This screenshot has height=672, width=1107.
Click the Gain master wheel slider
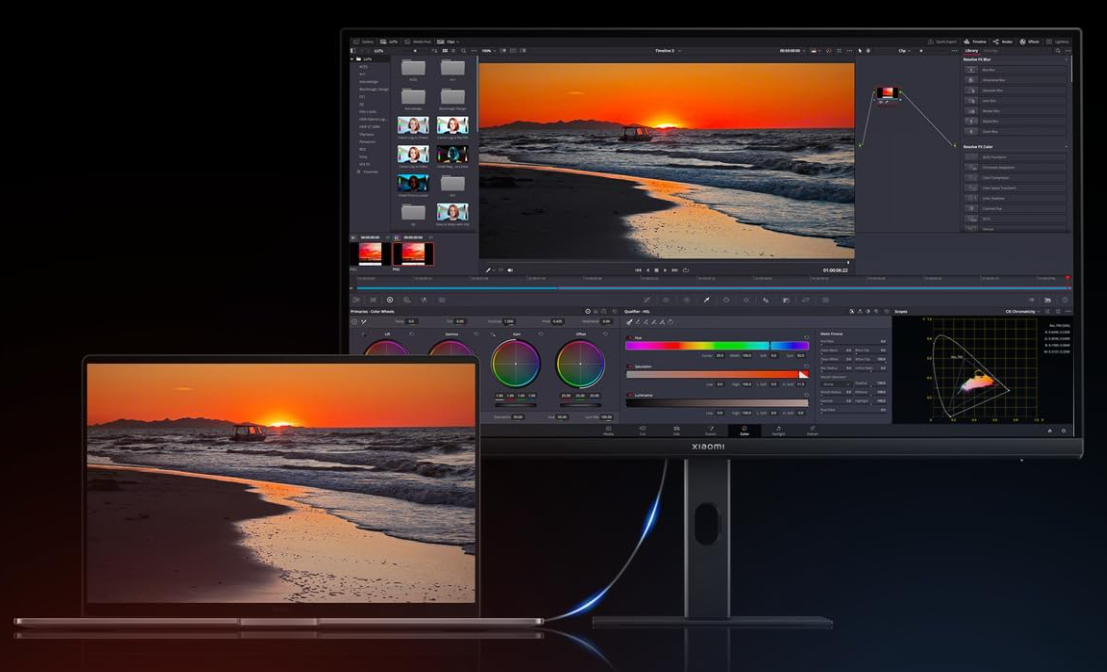tap(515, 405)
